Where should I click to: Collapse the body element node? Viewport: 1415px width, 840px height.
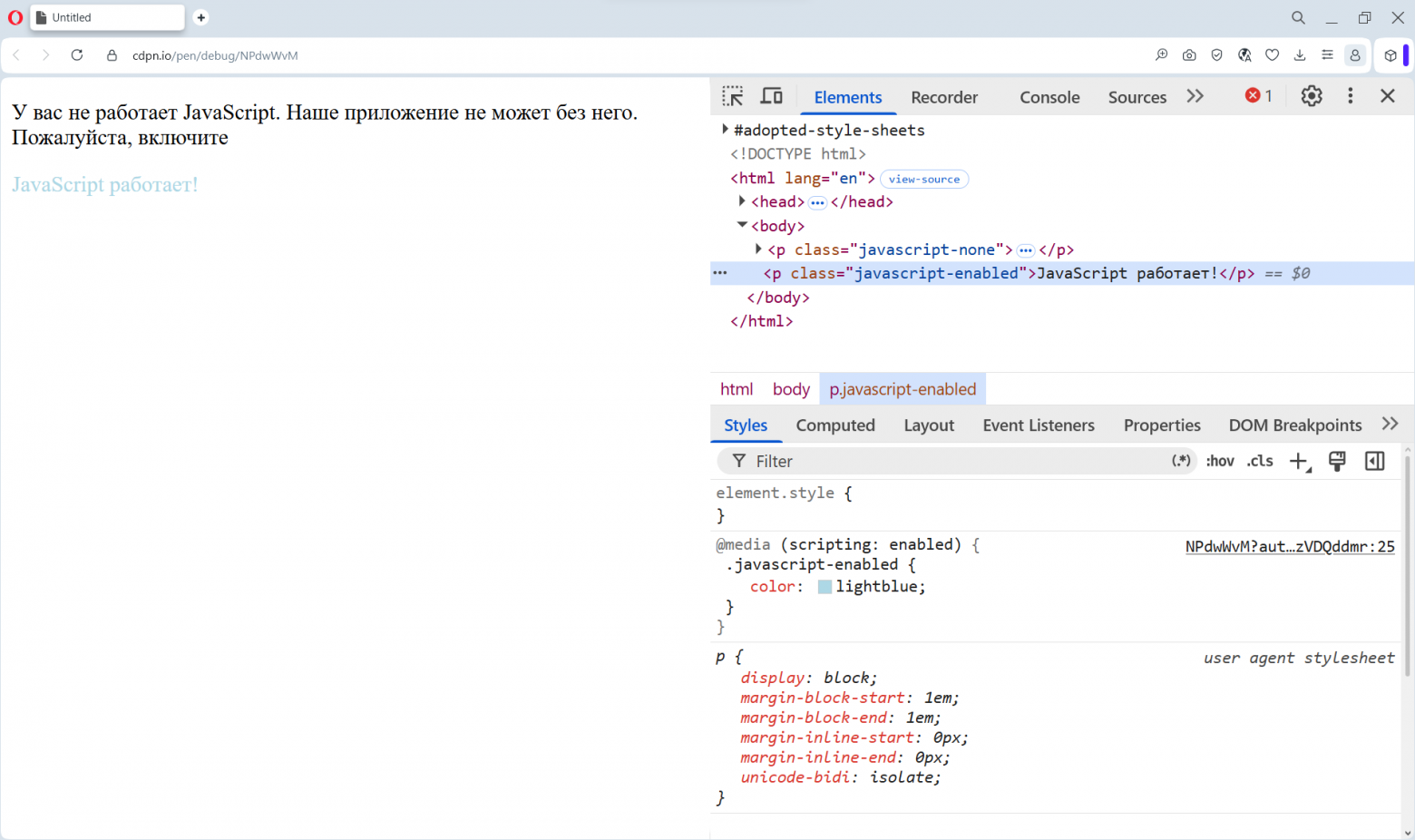pyautogui.click(x=742, y=225)
